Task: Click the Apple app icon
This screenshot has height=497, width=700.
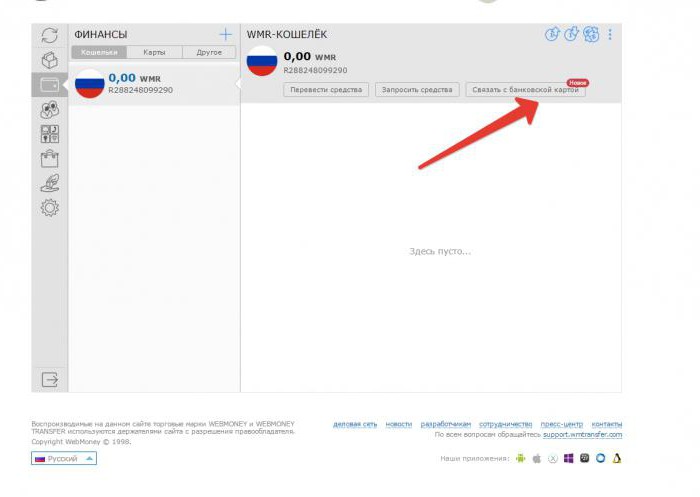Action: 537,459
